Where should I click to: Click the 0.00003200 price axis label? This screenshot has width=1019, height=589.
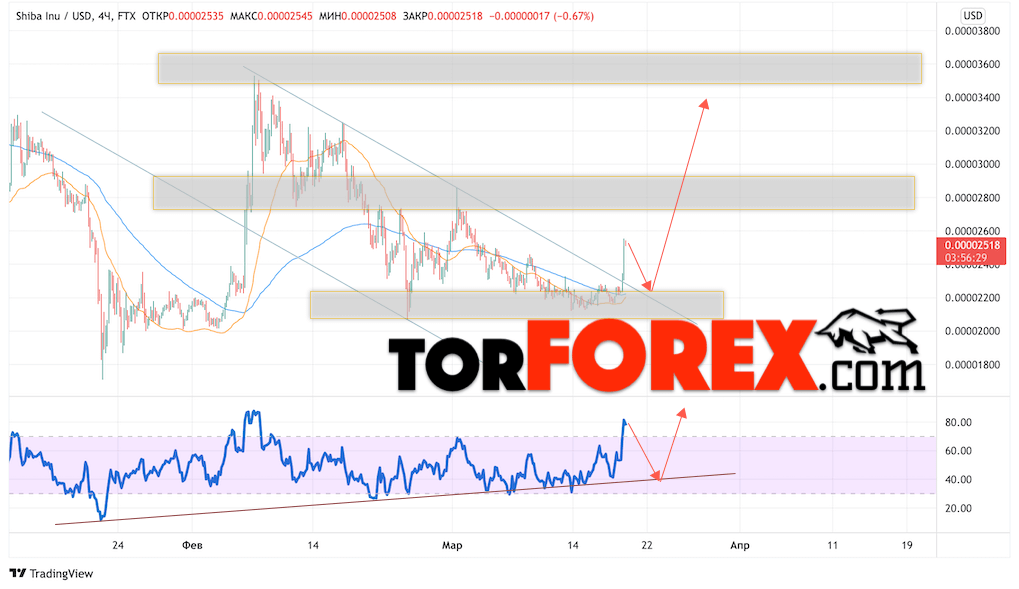(972, 131)
